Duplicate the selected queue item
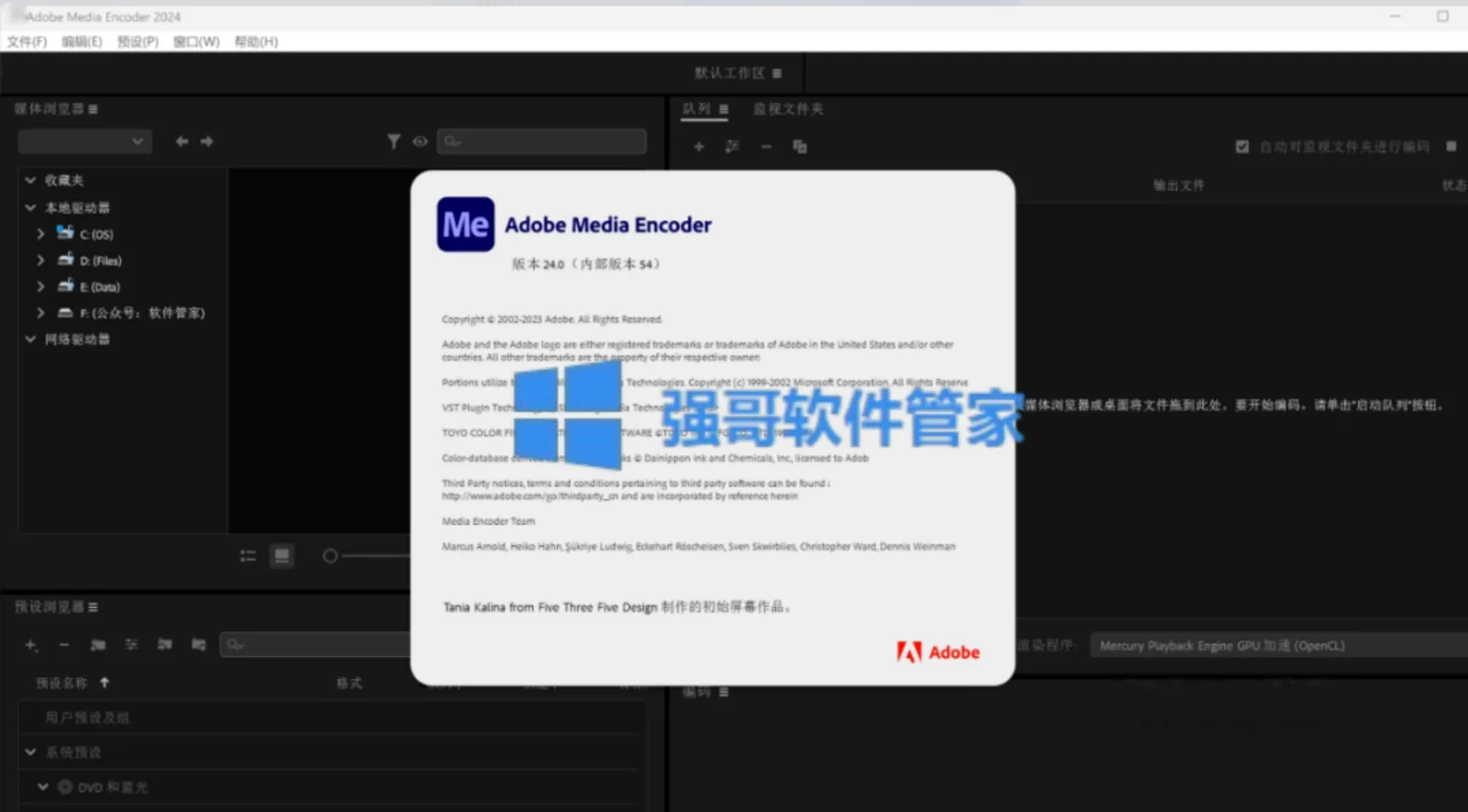The width and height of the screenshot is (1468, 812). (x=800, y=147)
